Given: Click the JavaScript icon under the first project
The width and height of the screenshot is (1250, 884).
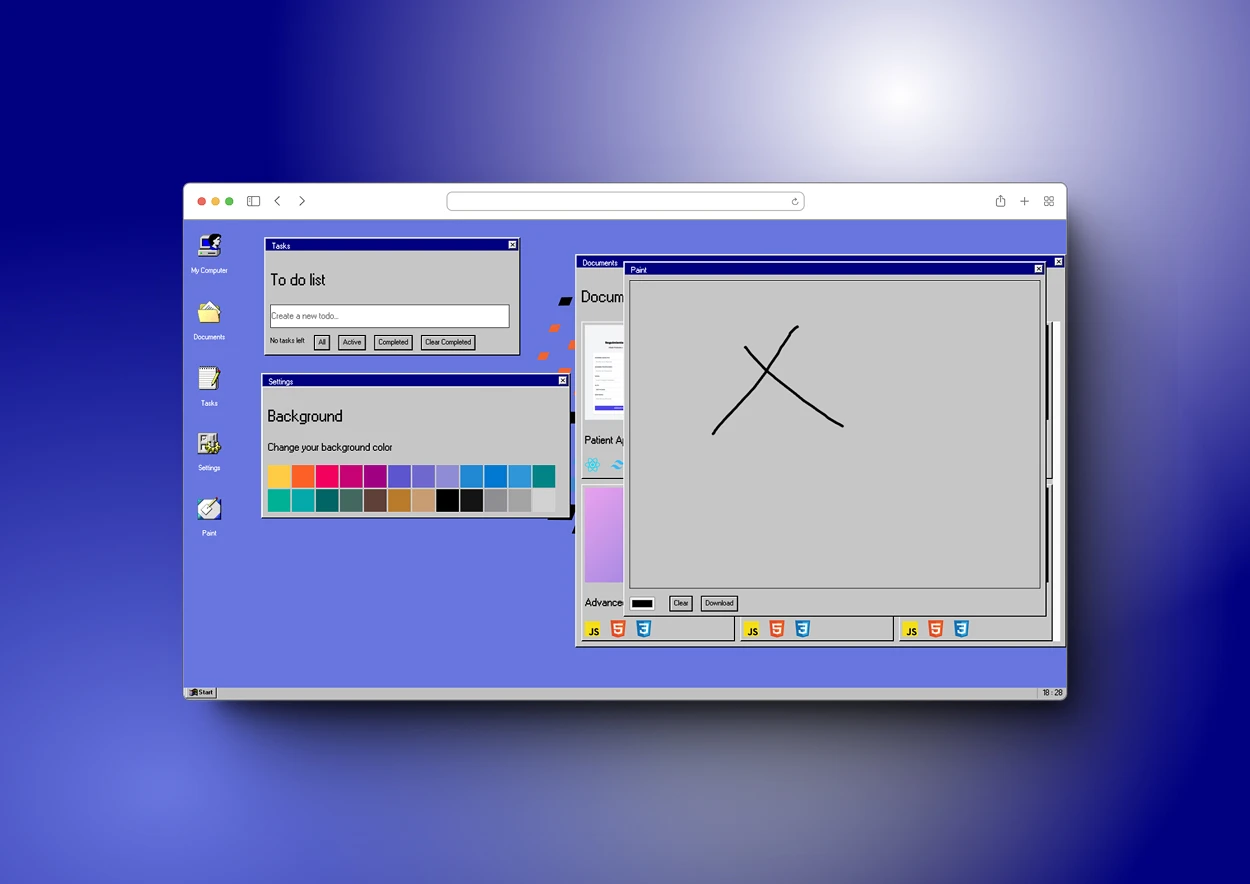Looking at the screenshot, I should click(x=593, y=629).
